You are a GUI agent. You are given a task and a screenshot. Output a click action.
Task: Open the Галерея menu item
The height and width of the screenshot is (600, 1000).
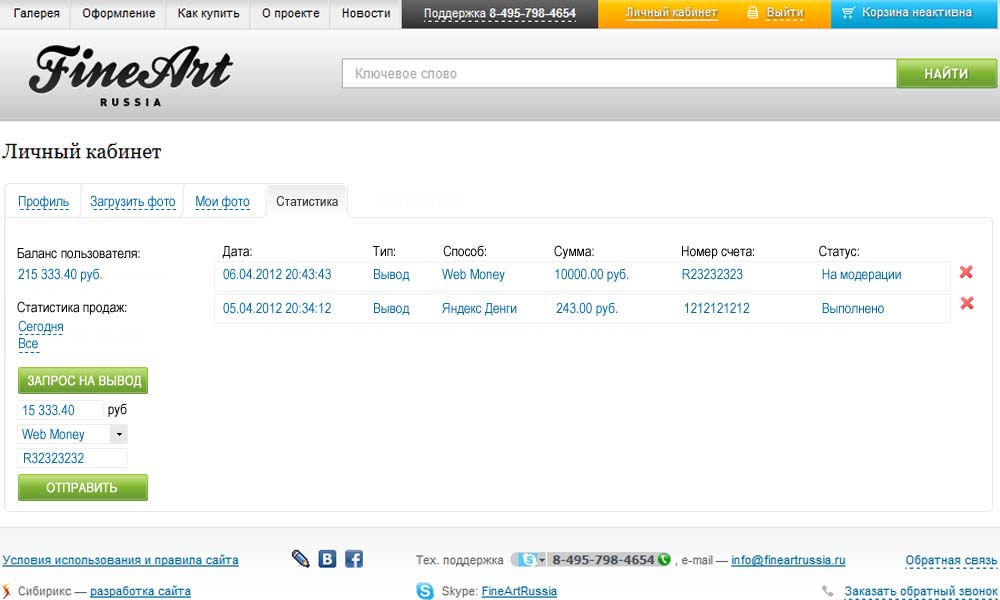pos(36,13)
